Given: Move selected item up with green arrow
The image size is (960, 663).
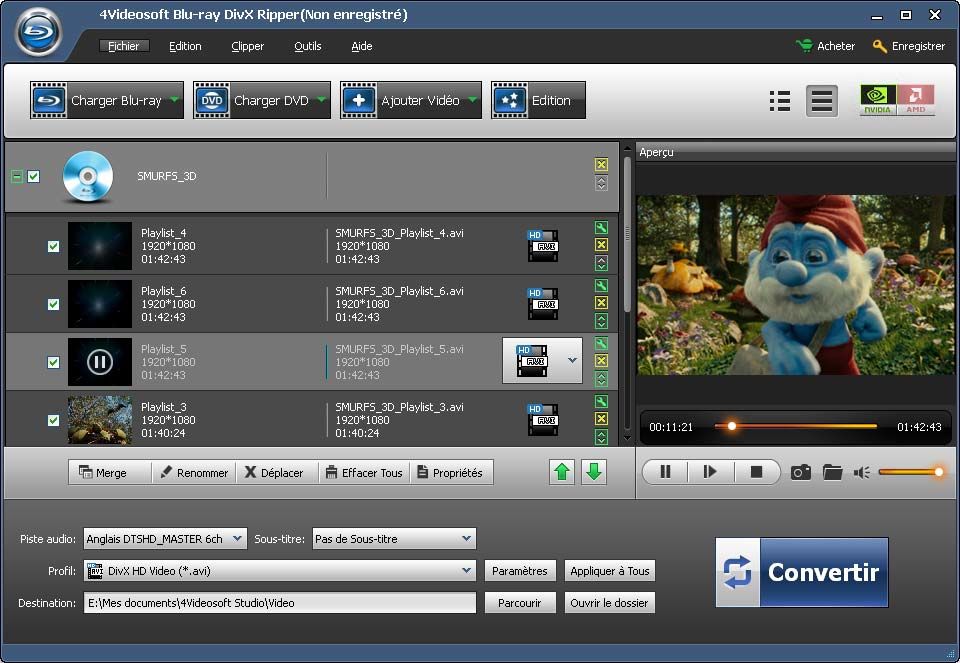Looking at the screenshot, I should (x=561, y=472).
